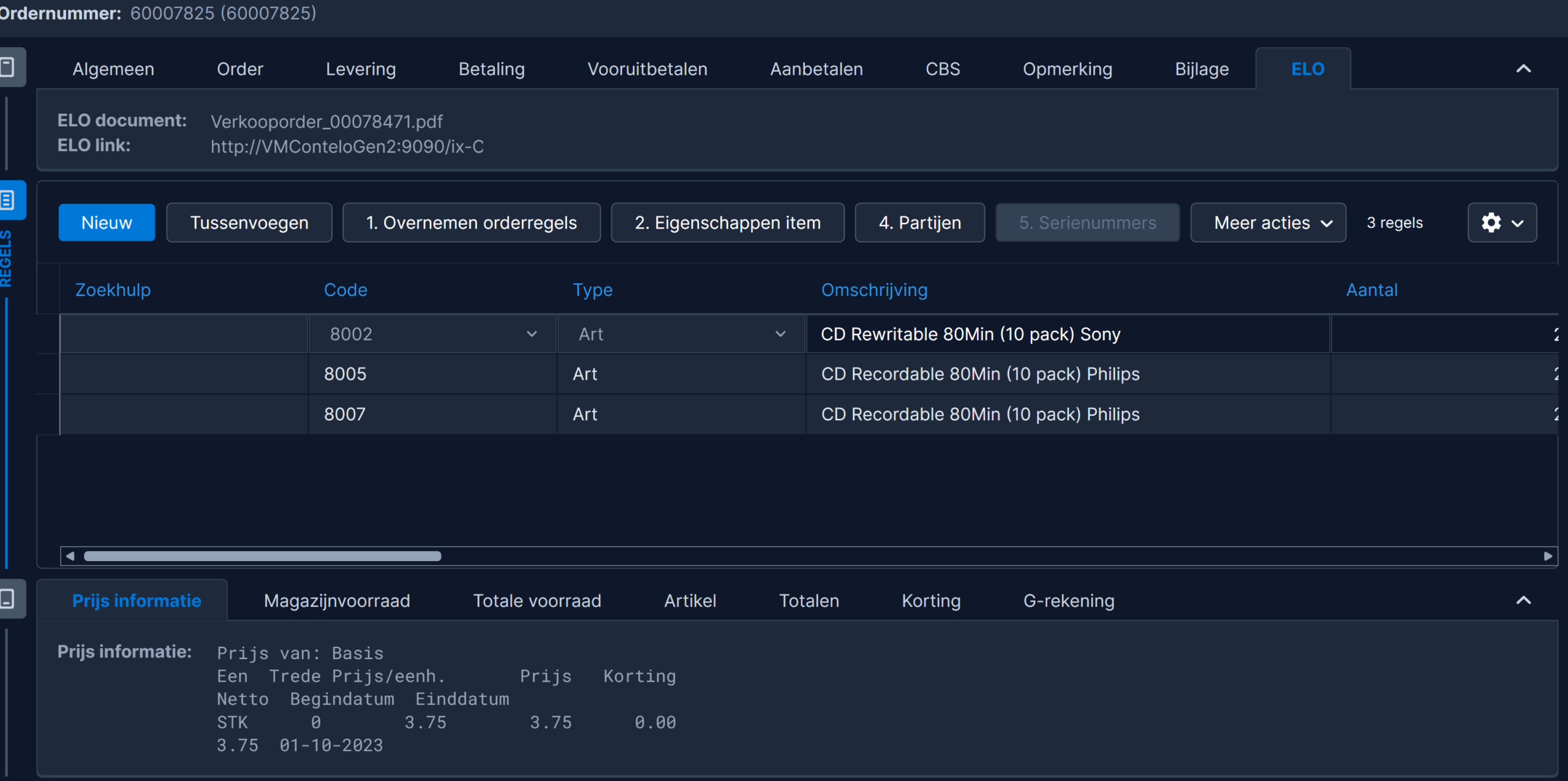1568x781 pixels.
Task: Open the Betaling tab
Action: 491,69
